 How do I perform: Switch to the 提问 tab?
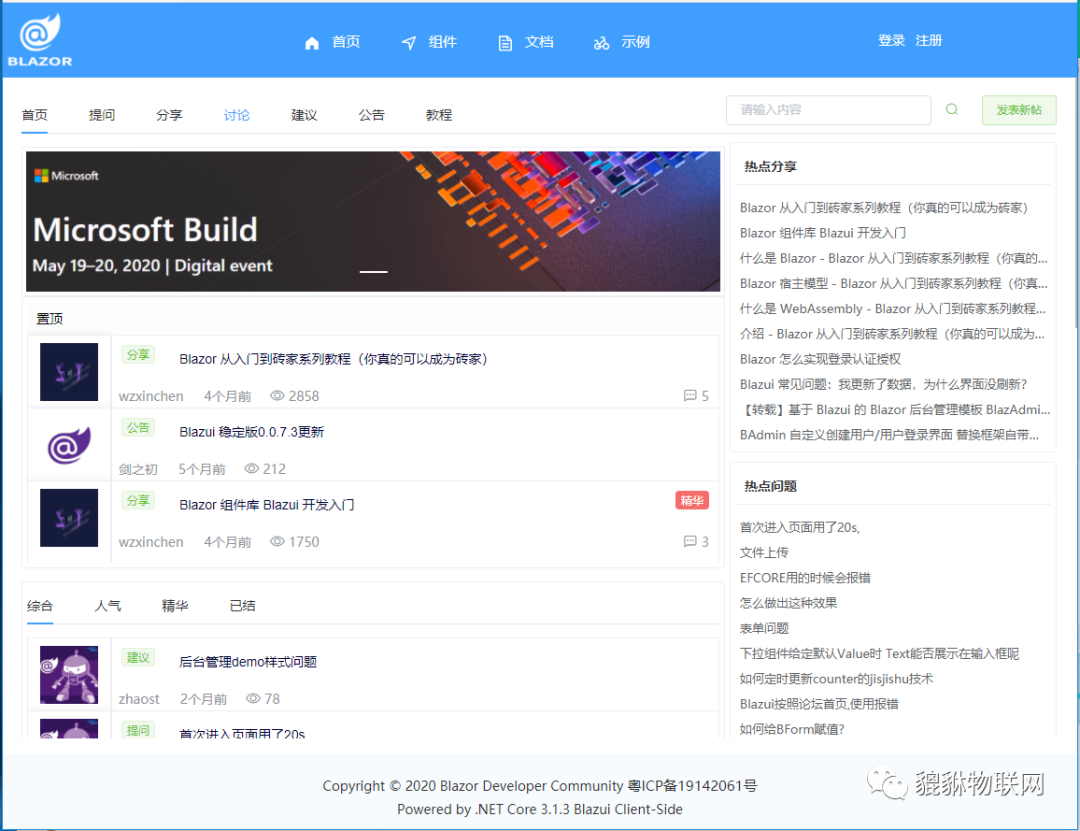pyautogui.click(x=102, y=115)
